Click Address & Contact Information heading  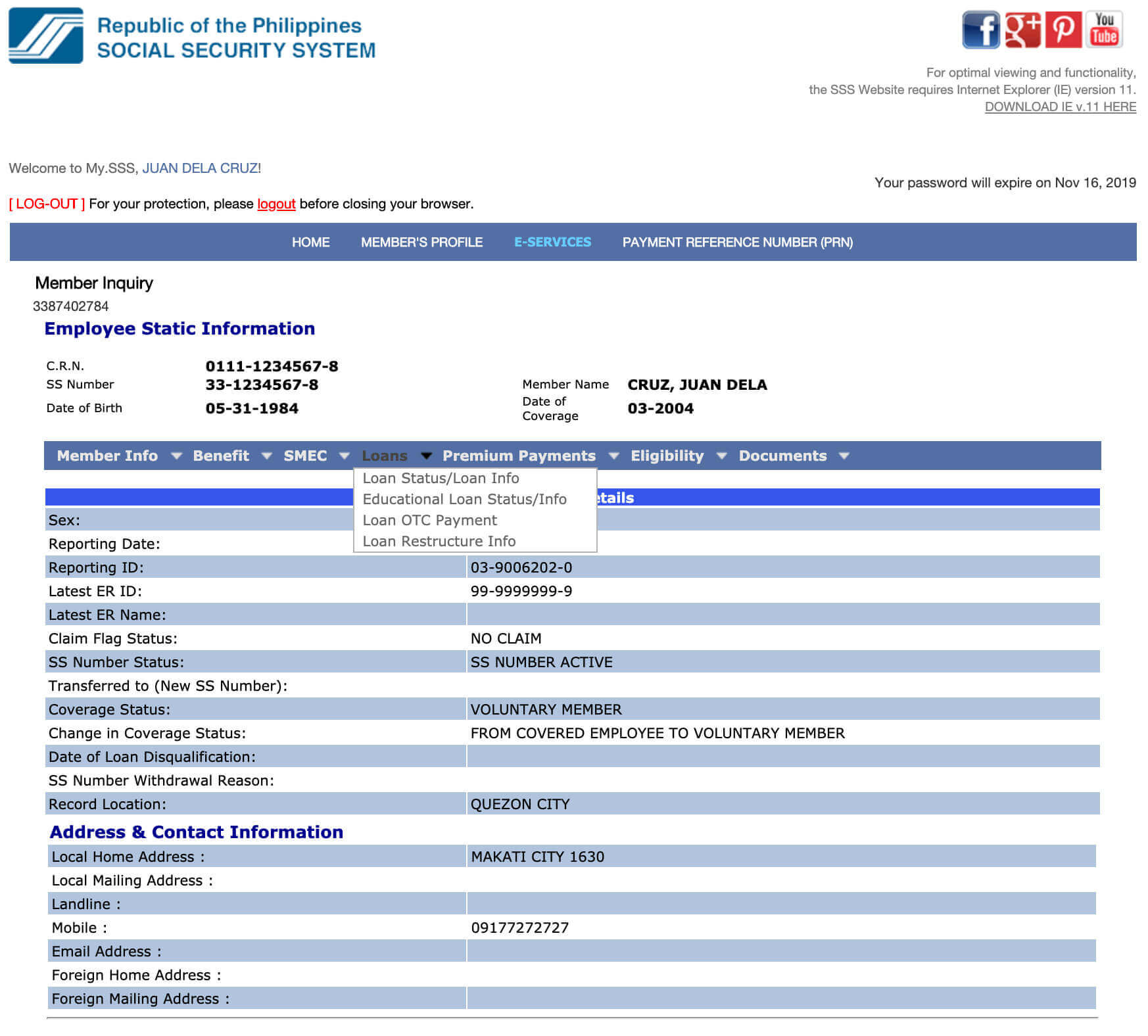197,832
